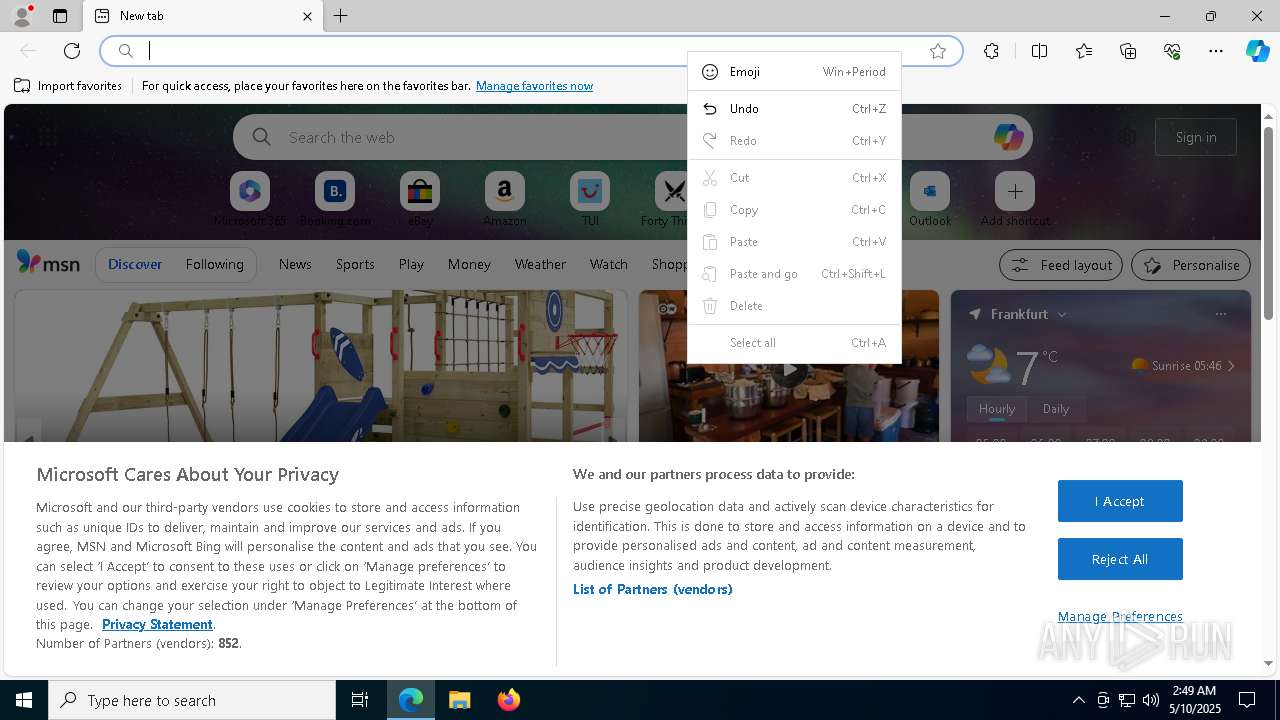Click Import favorites

pos(68,86)
